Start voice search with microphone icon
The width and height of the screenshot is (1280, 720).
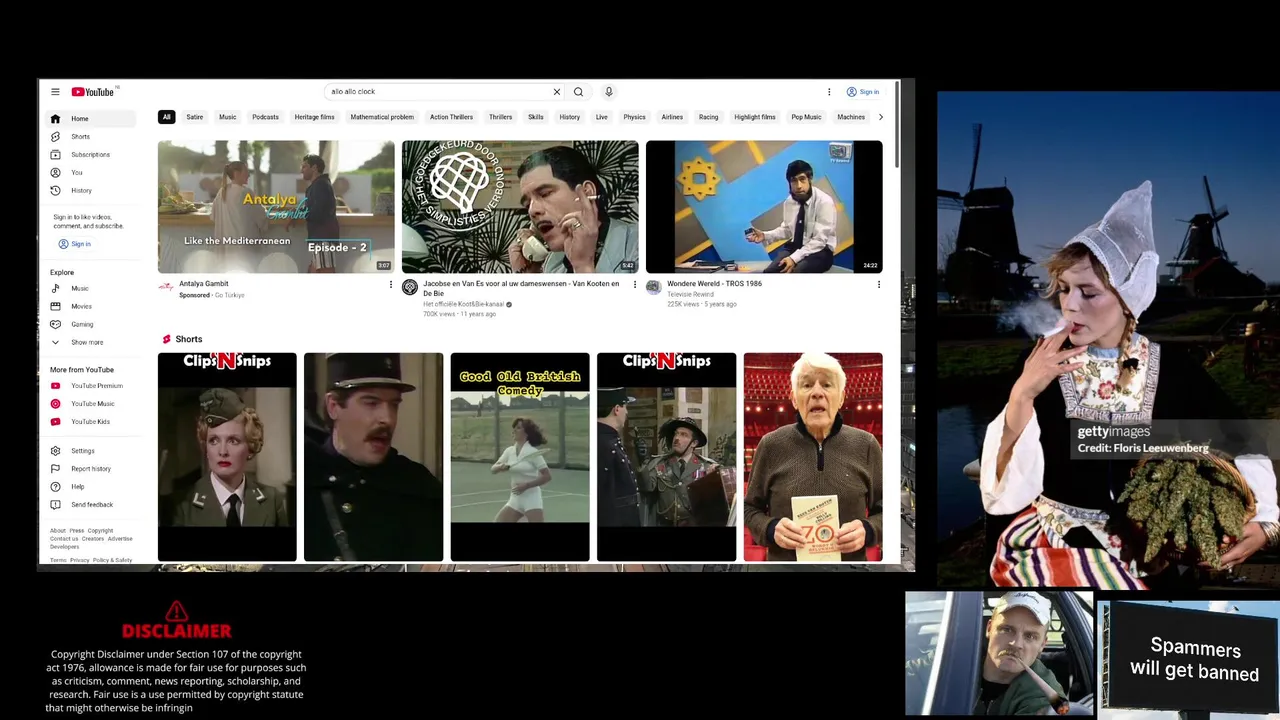coord(608,92)
